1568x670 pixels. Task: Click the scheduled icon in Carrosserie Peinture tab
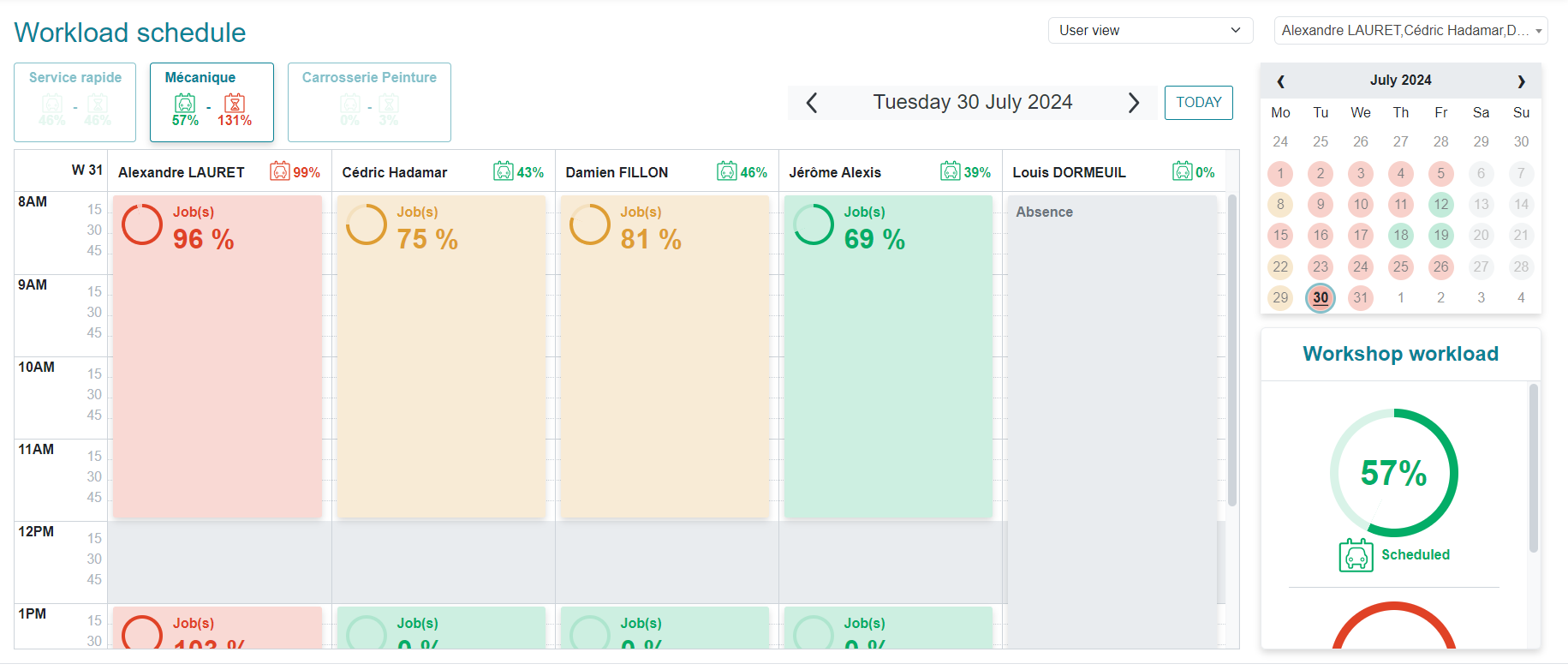click(350, 104)
